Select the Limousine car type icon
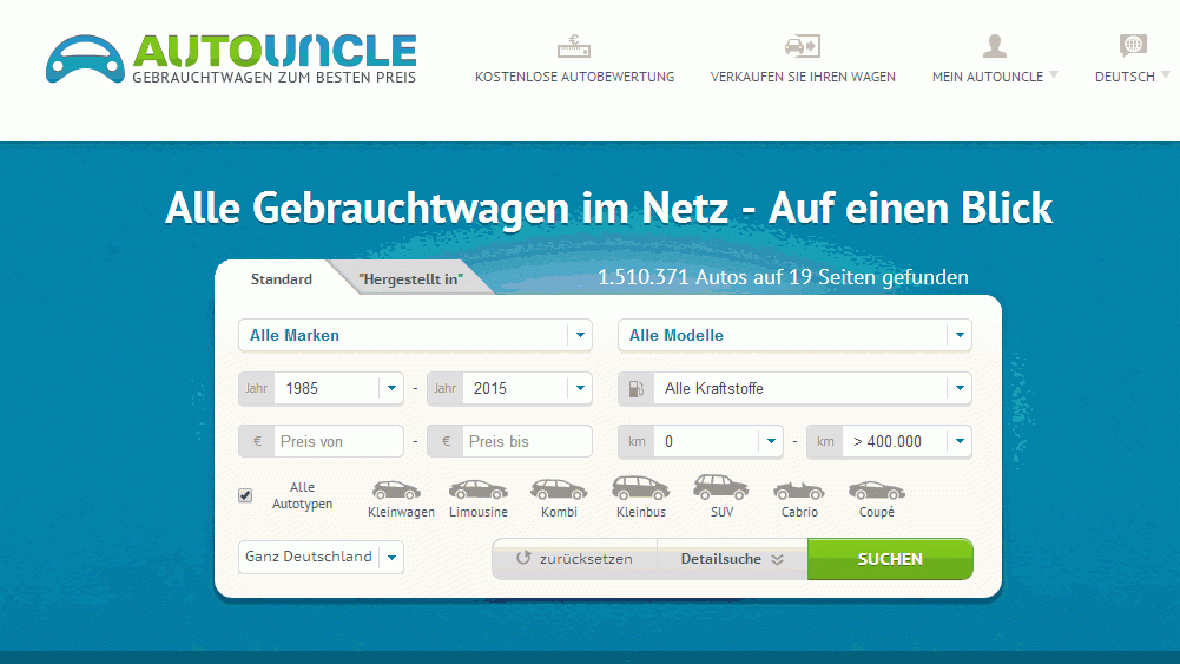 click(478, 491)
